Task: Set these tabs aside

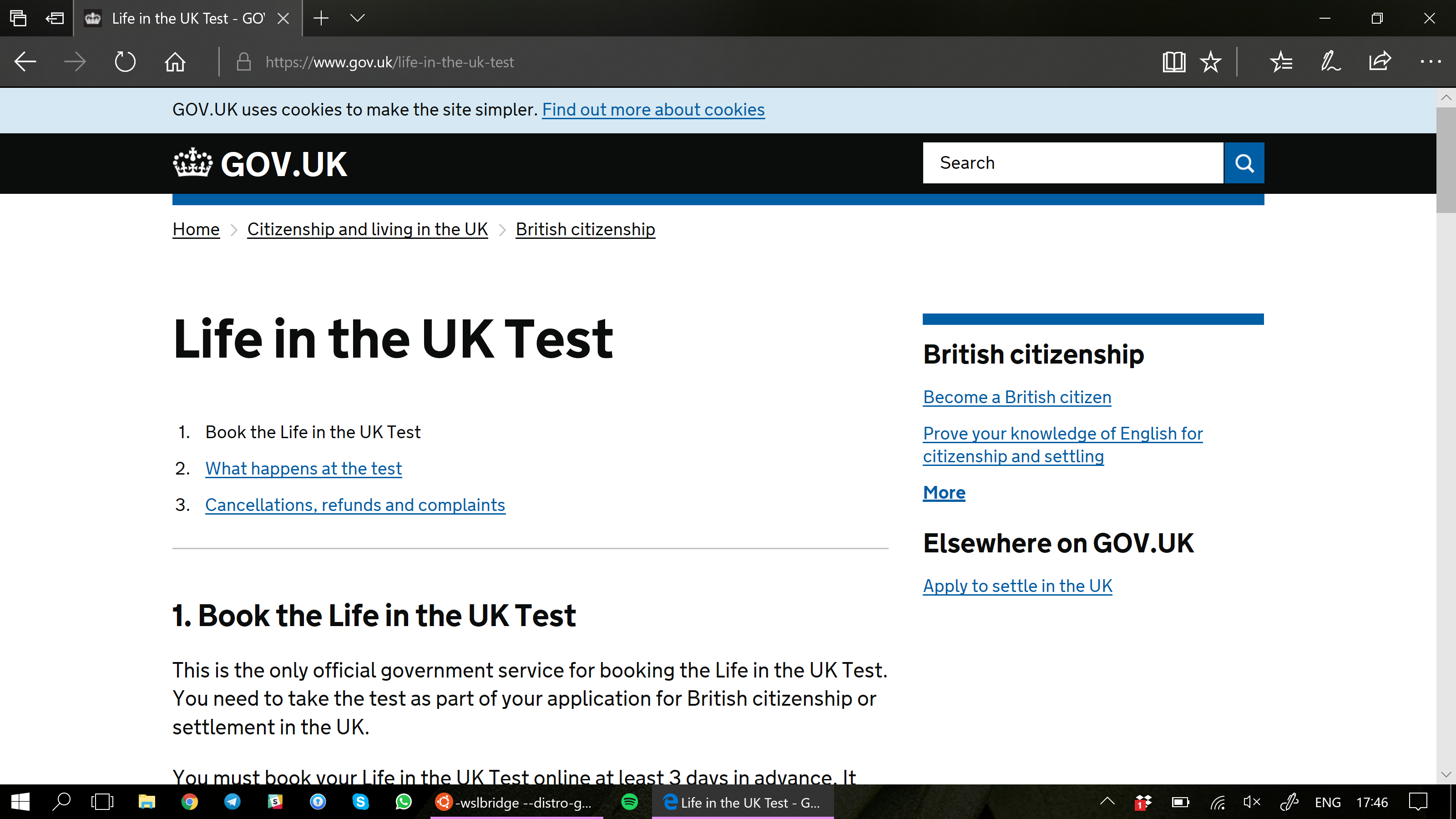Action: click(x=55, y=18)
